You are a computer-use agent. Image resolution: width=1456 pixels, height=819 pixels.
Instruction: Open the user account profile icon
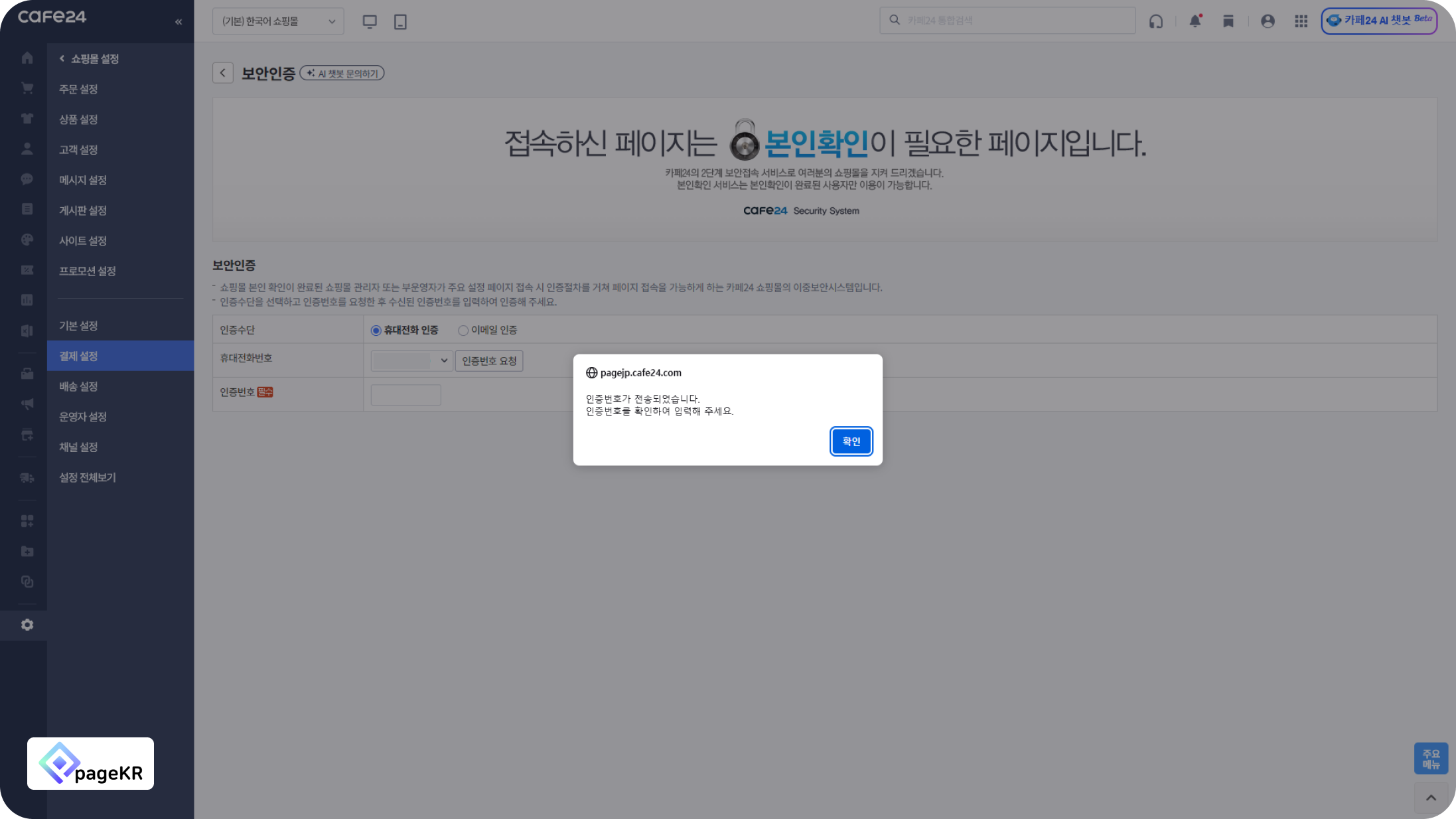[1268, 21]
